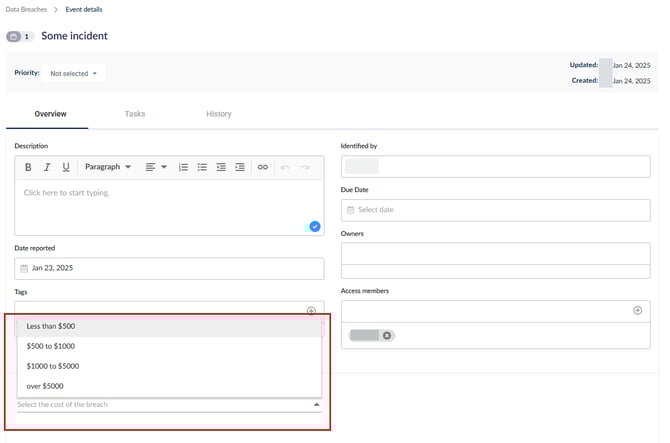The height and width of the screenshot is (443, 670).
Task: Click the Due Date select date field
Action: click(x=495, y=210)
